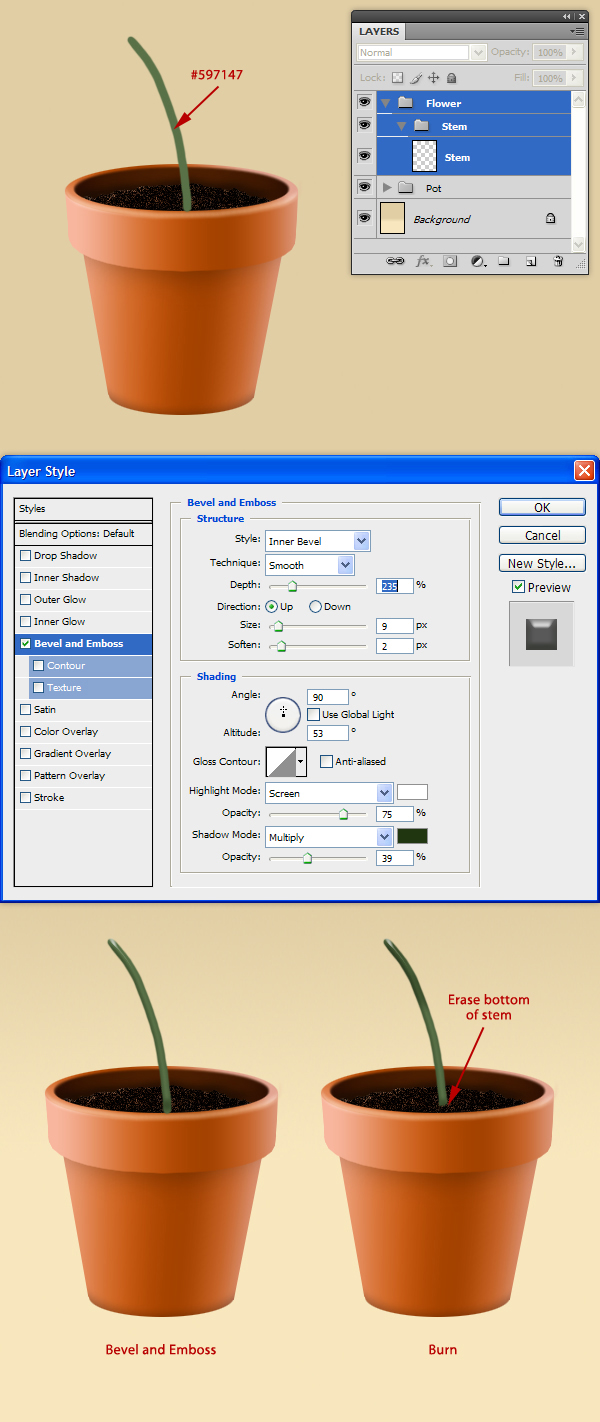Create a new group with folder icon
The width and height of the screenshot is (600, 1422).
pos(504,261)
